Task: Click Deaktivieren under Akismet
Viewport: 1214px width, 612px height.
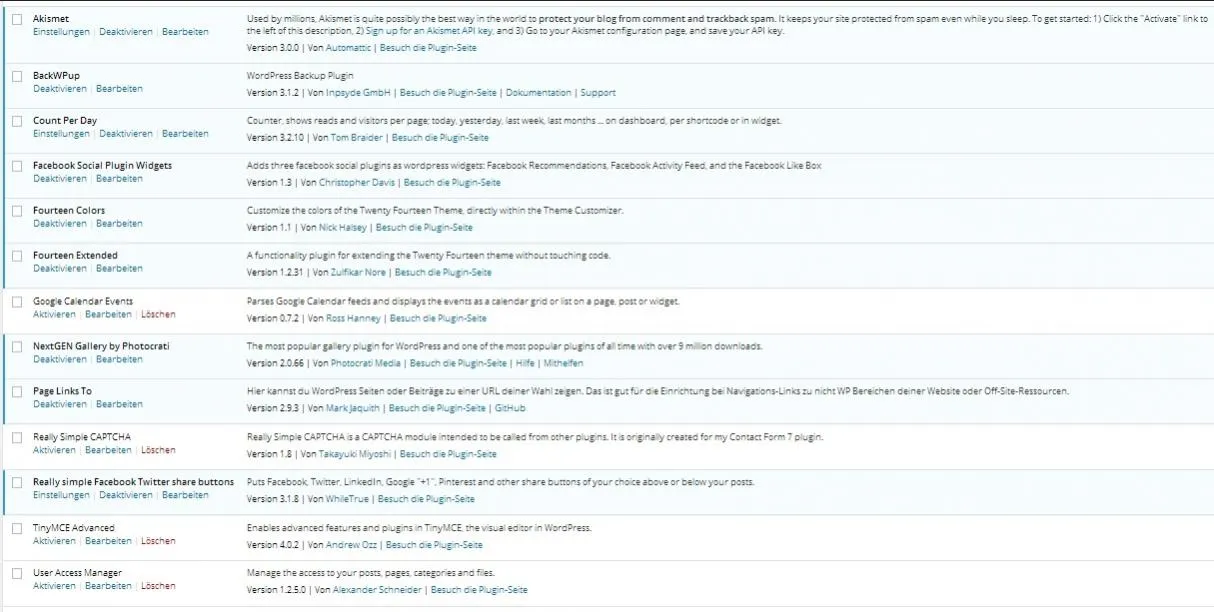Action: click(126, 32)
